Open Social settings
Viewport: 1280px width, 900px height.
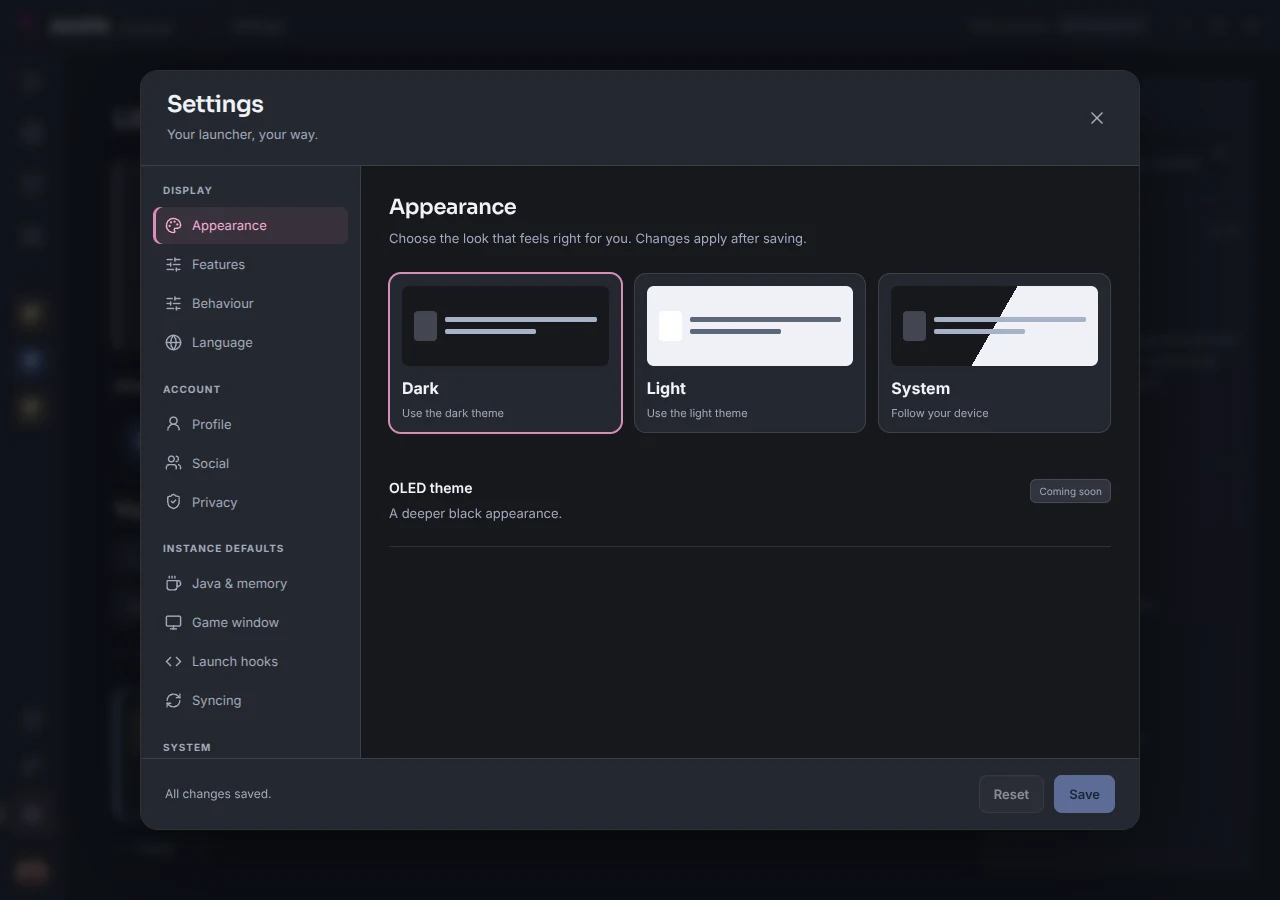[x=251, y=464]
